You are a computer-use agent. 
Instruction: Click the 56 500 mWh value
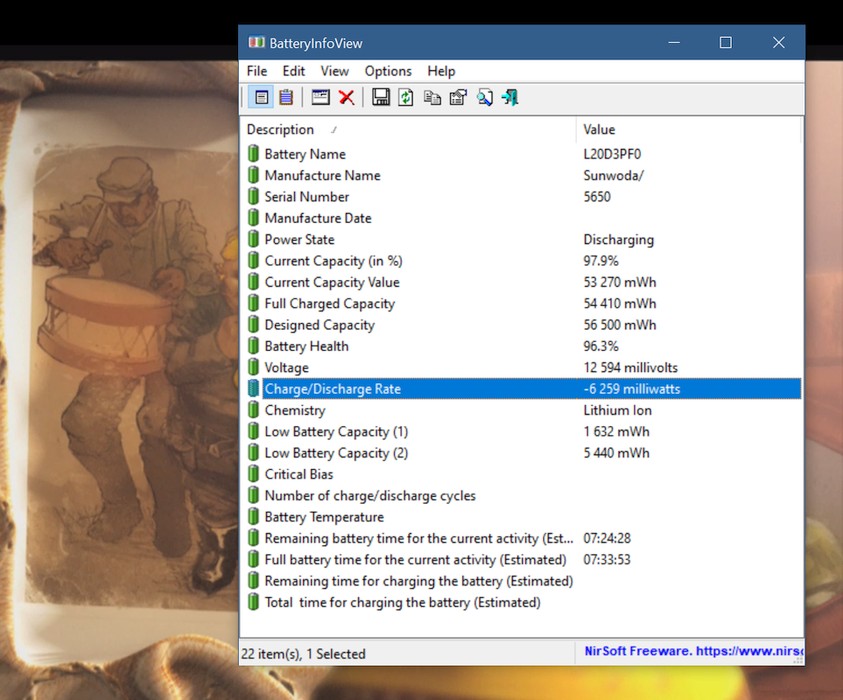pyautogui.click(x=620, y=325)
